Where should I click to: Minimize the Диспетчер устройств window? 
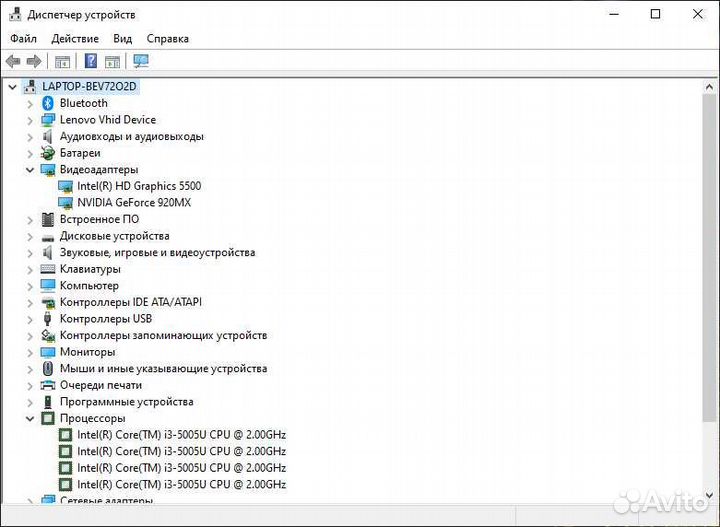614,14
